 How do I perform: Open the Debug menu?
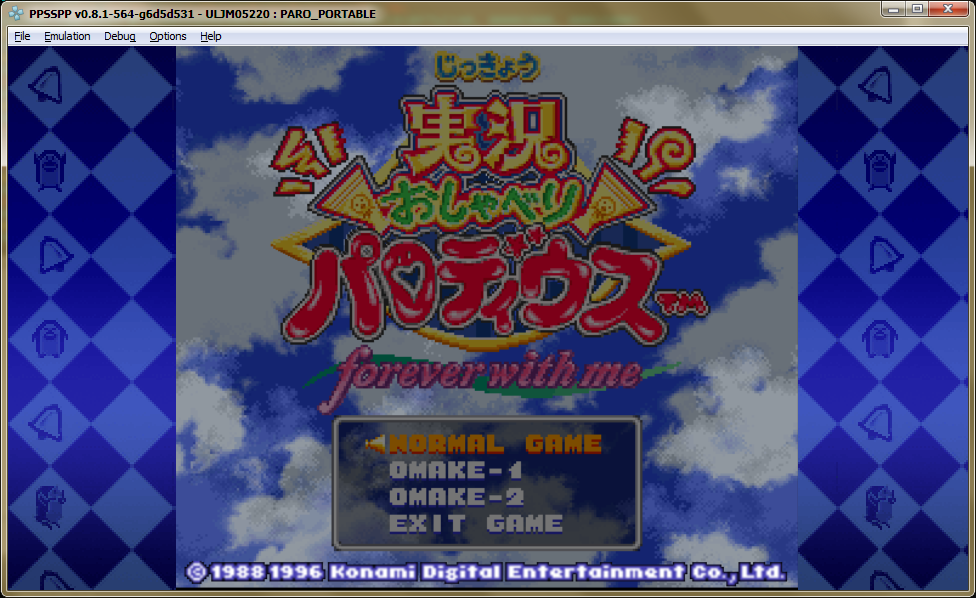click(119, 36)
